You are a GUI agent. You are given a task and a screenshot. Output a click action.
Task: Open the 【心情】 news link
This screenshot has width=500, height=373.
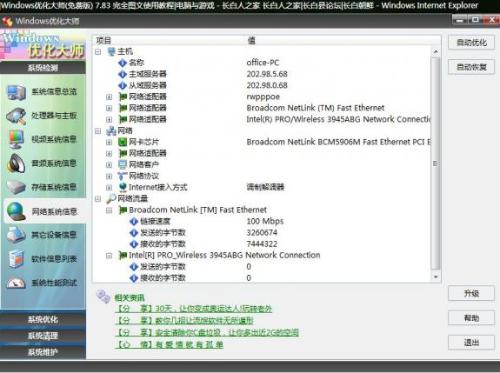(169, 345)
